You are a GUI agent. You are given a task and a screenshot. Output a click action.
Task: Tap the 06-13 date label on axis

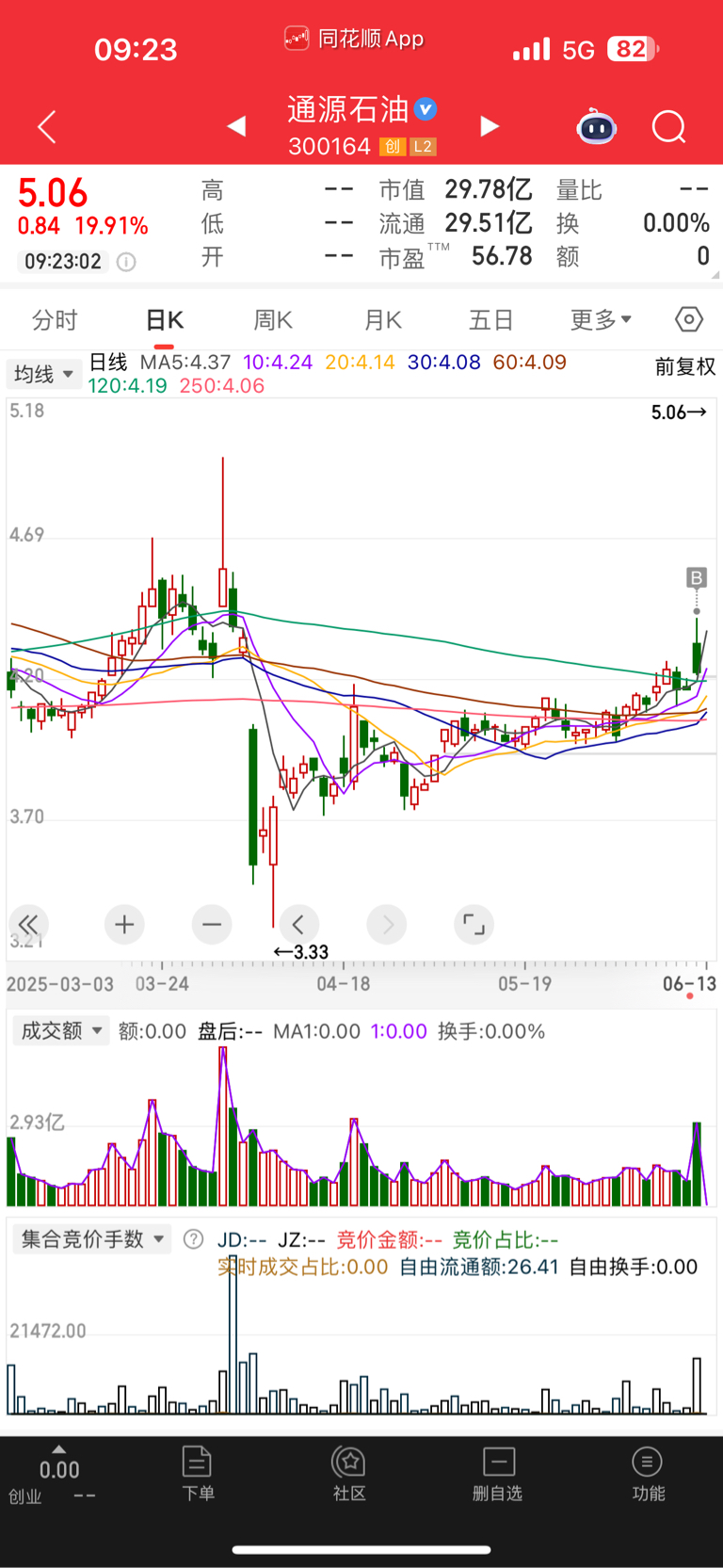[689, 984]
